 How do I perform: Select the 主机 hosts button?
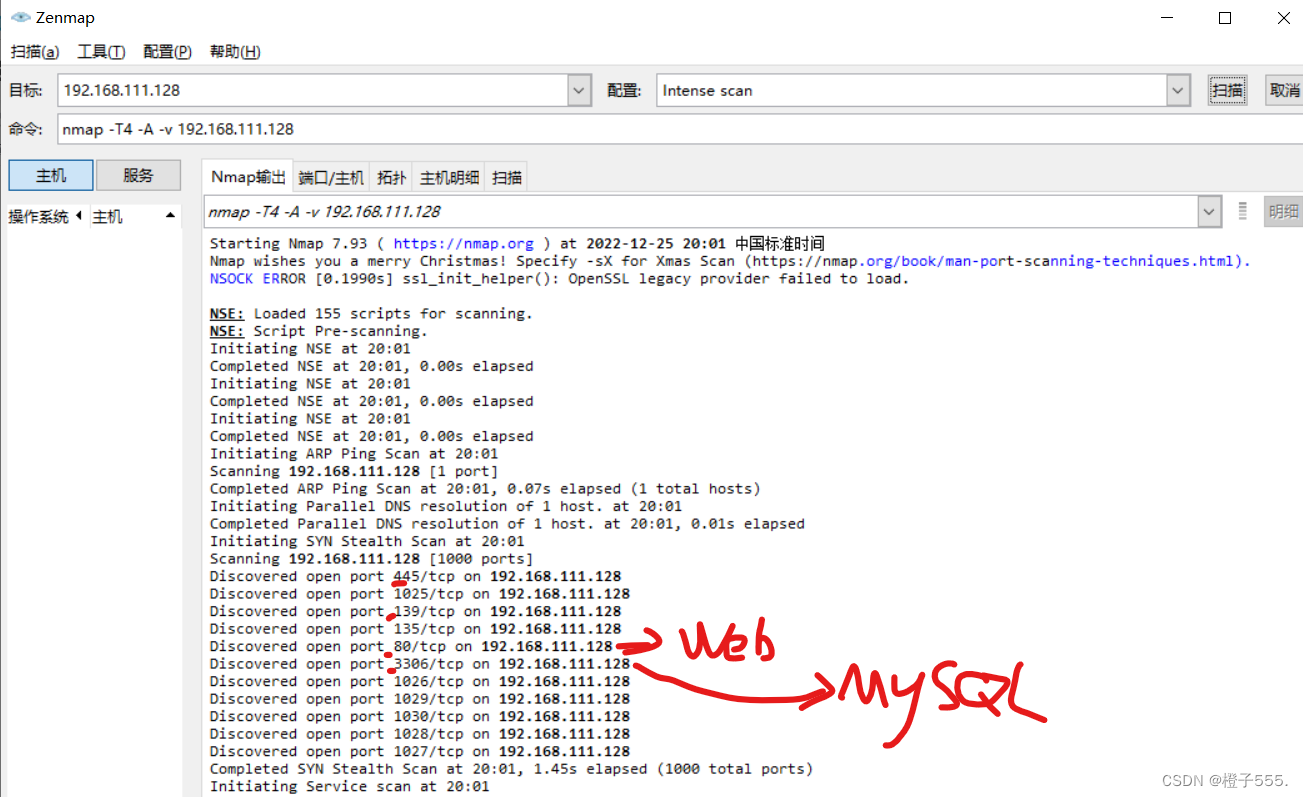point(51,175)
